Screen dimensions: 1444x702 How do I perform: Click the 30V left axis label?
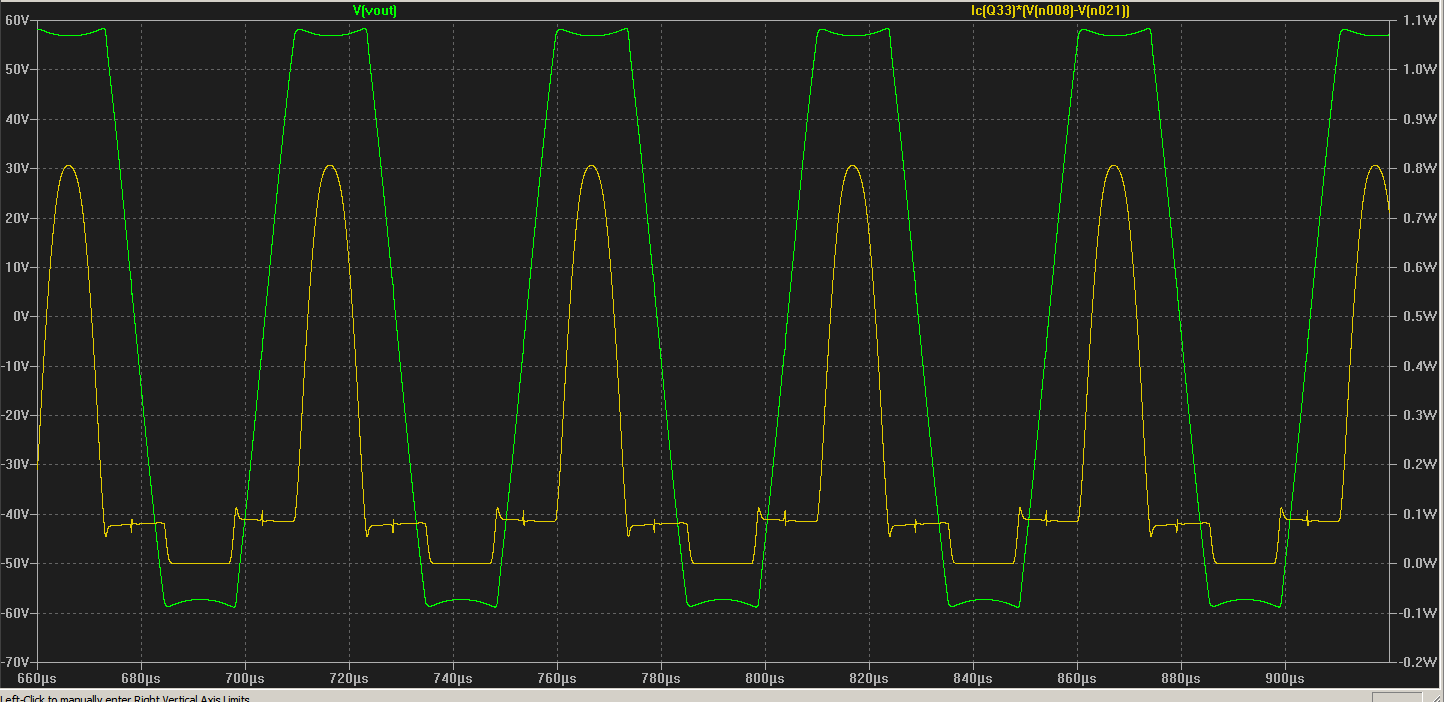(20, 168)
